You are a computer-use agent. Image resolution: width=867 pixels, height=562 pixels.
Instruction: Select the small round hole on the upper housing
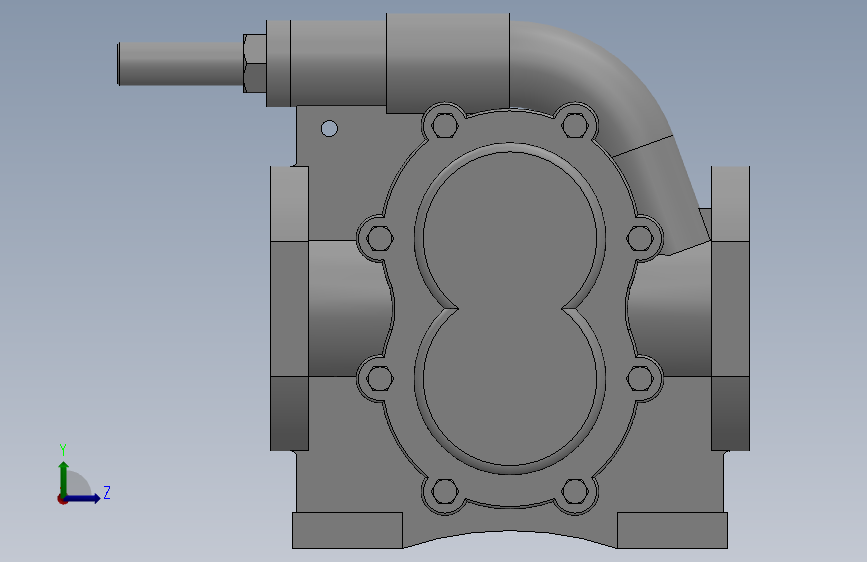[329, 129]
